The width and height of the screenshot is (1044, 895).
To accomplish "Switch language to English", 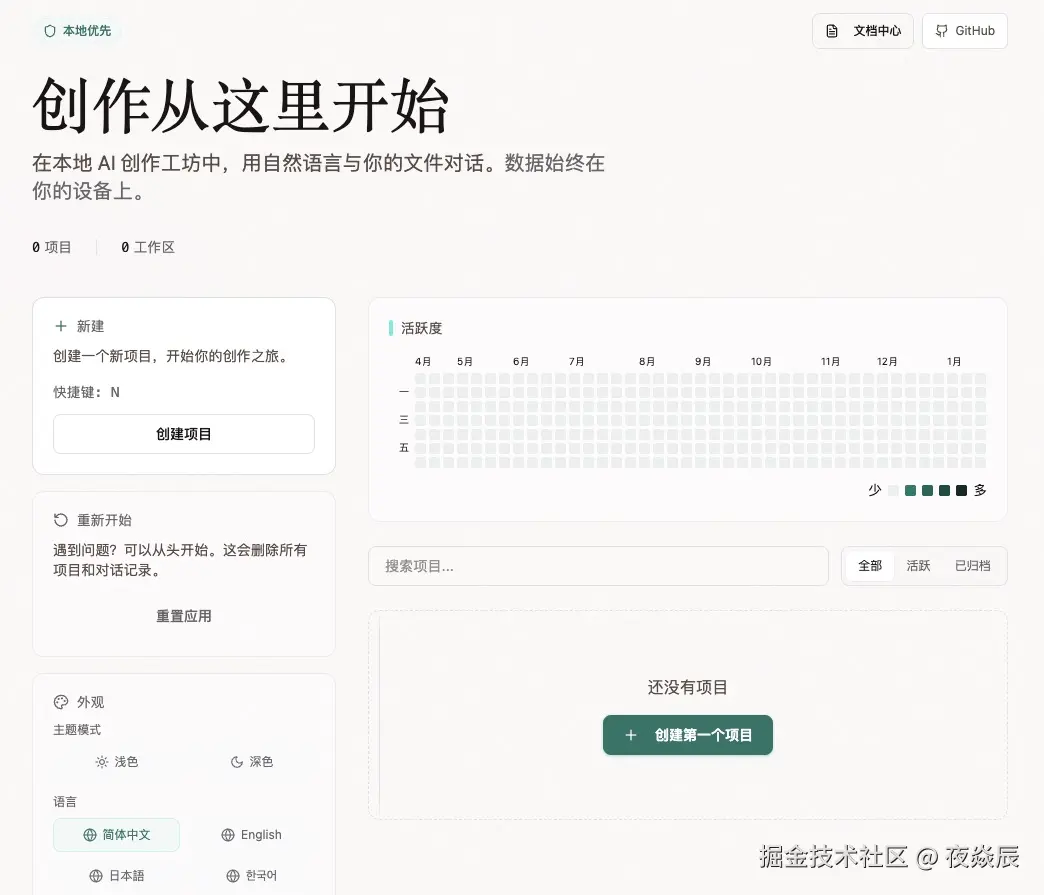I will coord(252,835).
